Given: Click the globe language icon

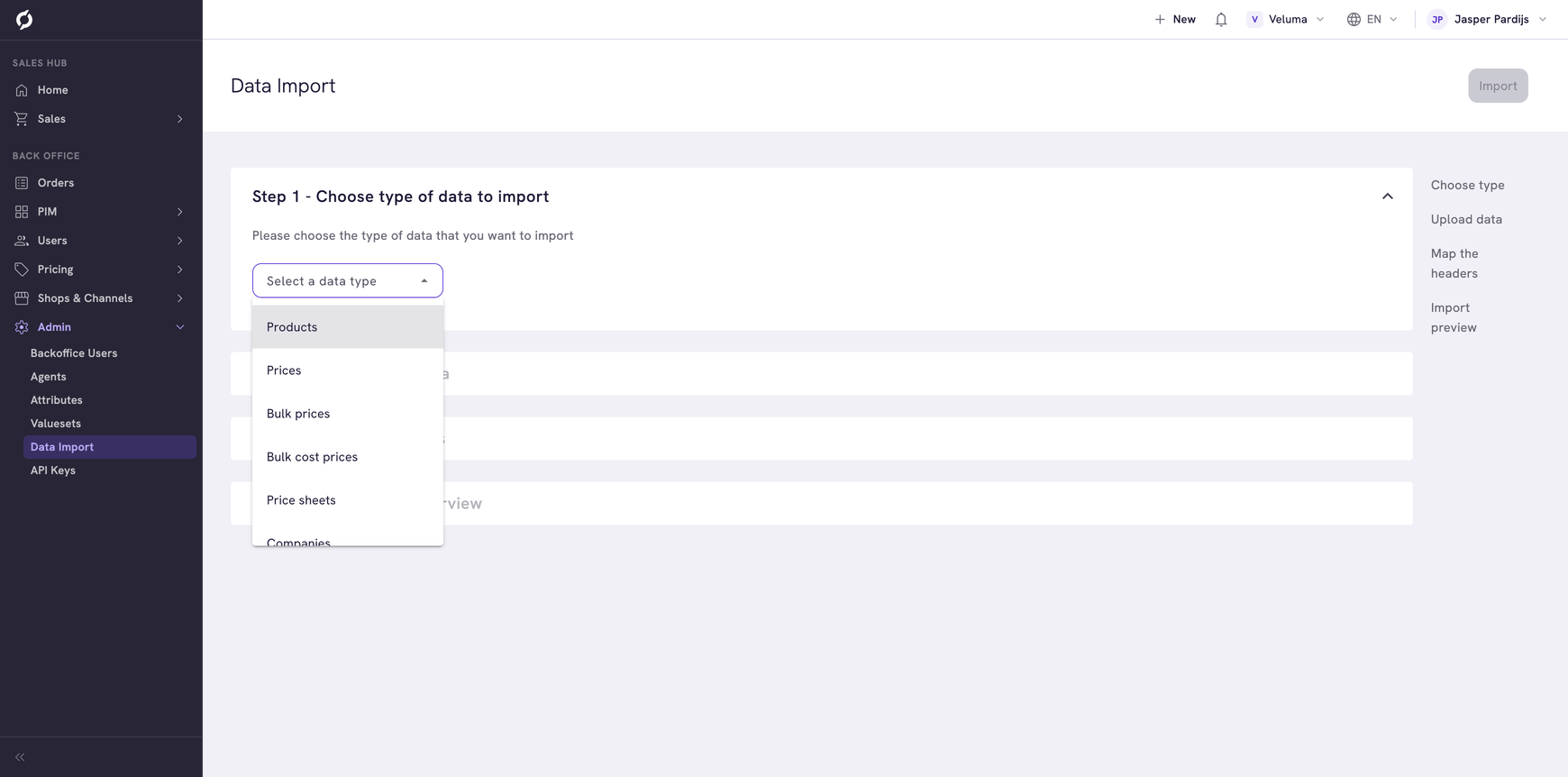Looking at the screenshot, I should [x=1354, y=19].
